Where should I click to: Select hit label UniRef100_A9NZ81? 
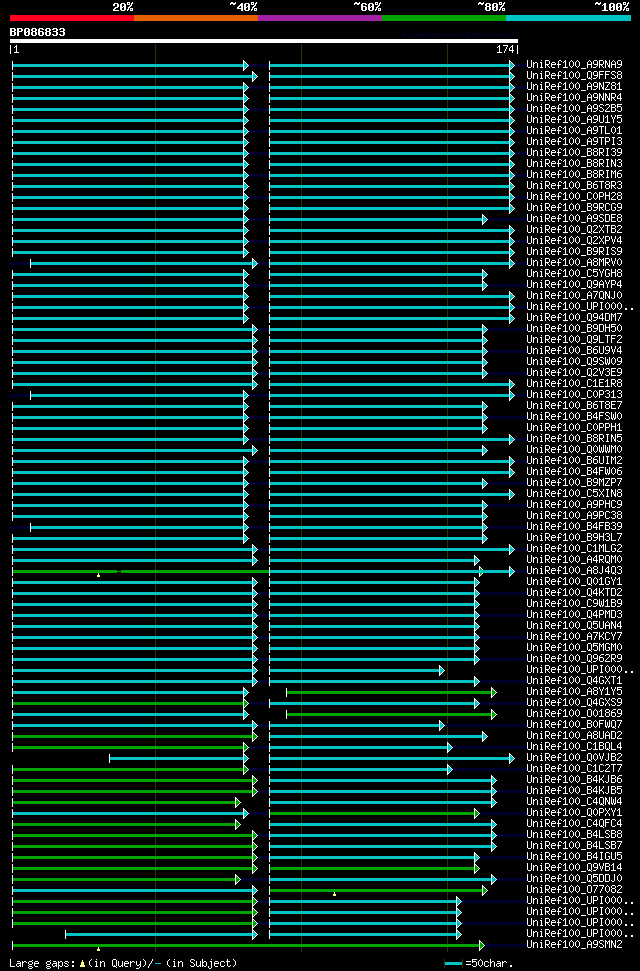(x=574, y=87)
